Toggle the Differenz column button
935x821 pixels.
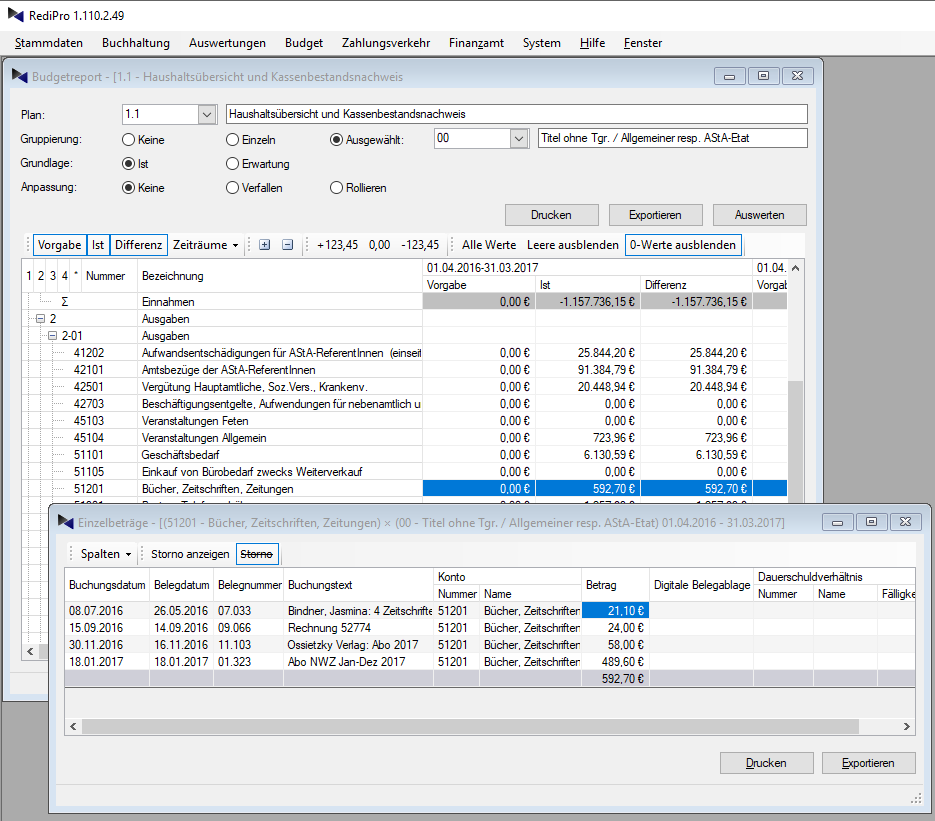(x=138, y=245)
